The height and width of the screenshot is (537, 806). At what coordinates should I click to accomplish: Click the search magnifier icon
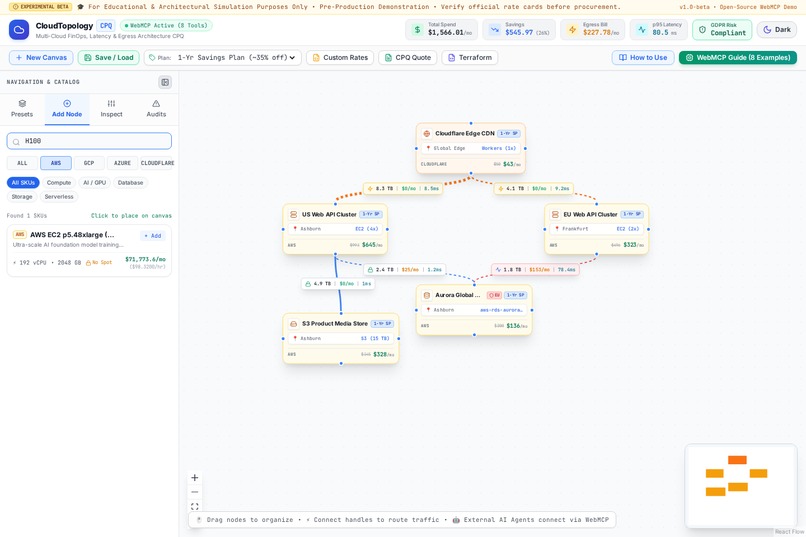coord(16,141)
